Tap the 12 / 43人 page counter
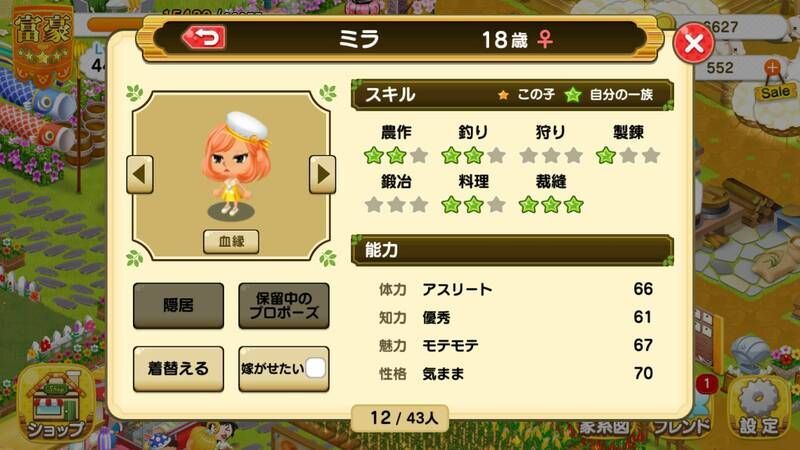This screenshot has height=450, width=800. click(x=401, y=418)
